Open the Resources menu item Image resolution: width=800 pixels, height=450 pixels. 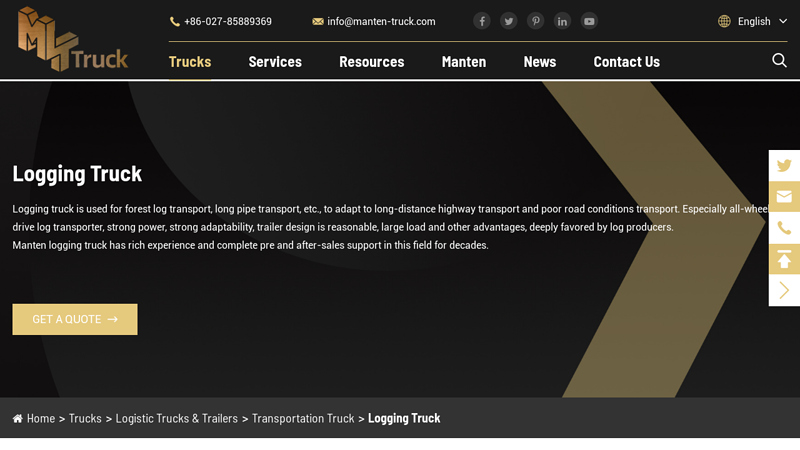click(x=371, y=62)
